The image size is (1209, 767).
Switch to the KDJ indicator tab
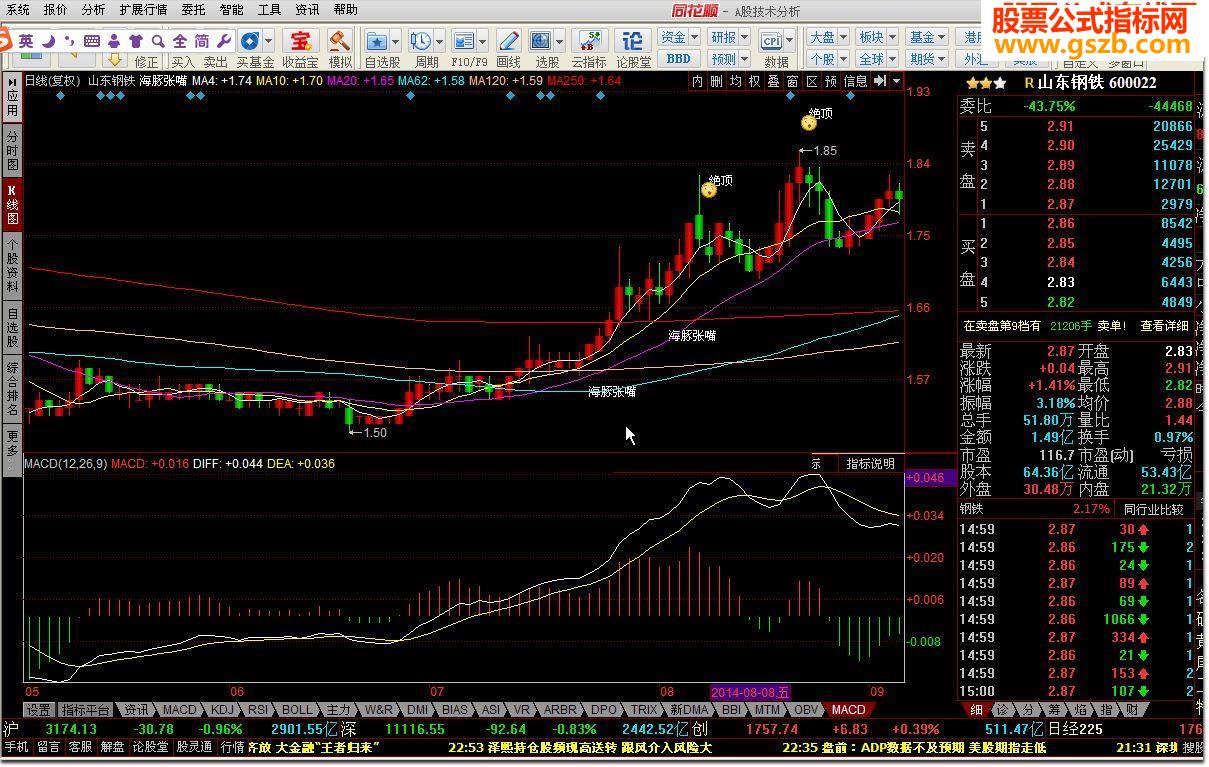click(222, 710)
